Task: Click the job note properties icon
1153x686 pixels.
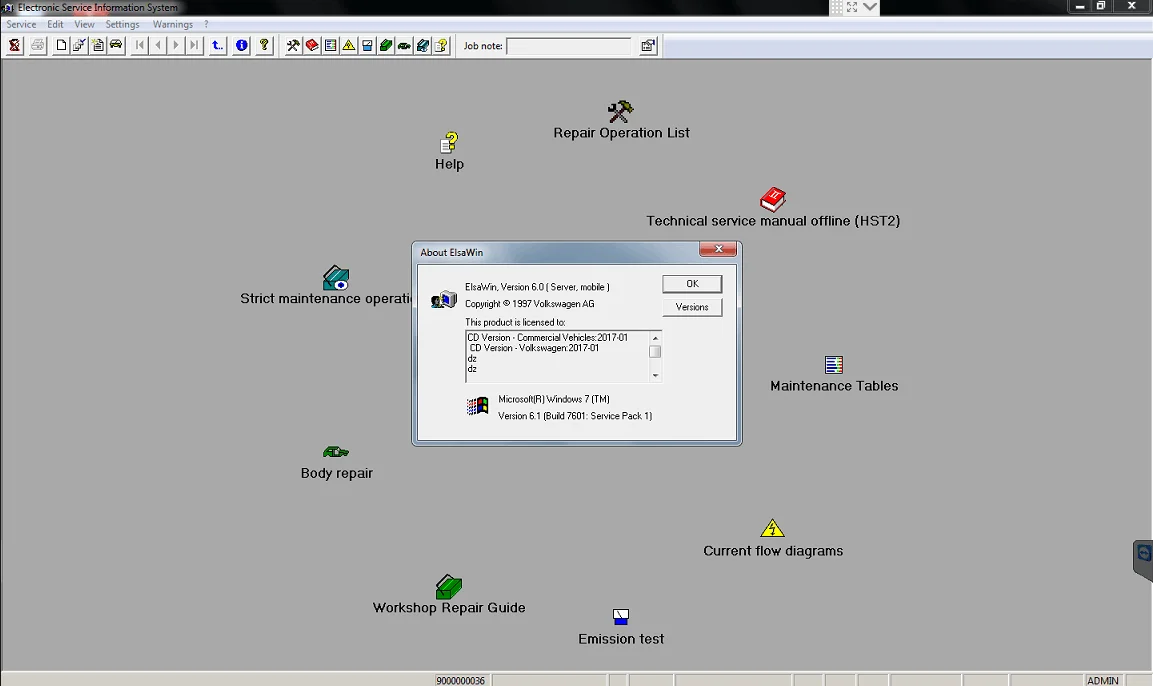Action: pos(648,46)
